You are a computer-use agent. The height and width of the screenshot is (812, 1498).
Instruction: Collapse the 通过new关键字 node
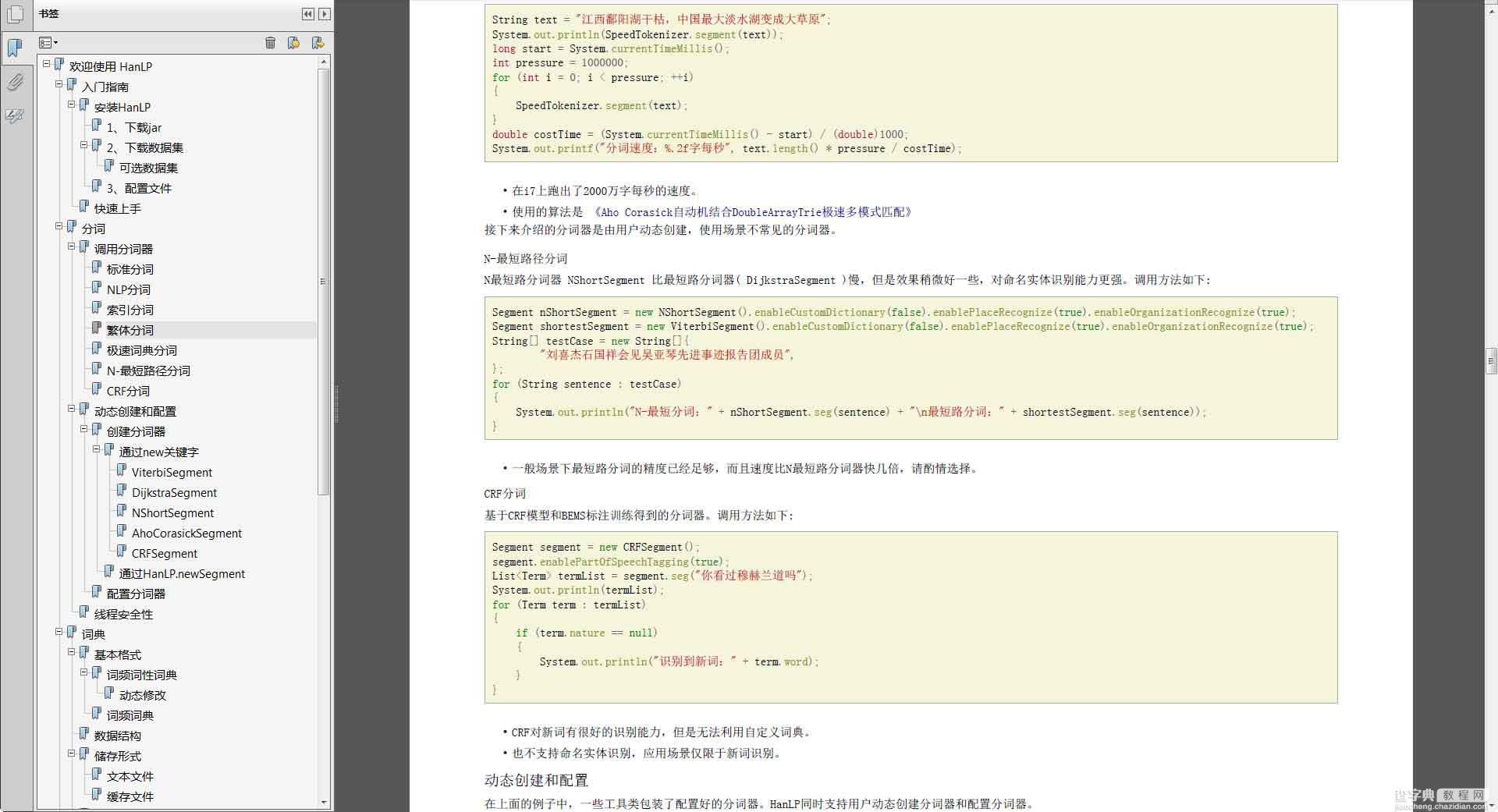(x=97, y=449)
